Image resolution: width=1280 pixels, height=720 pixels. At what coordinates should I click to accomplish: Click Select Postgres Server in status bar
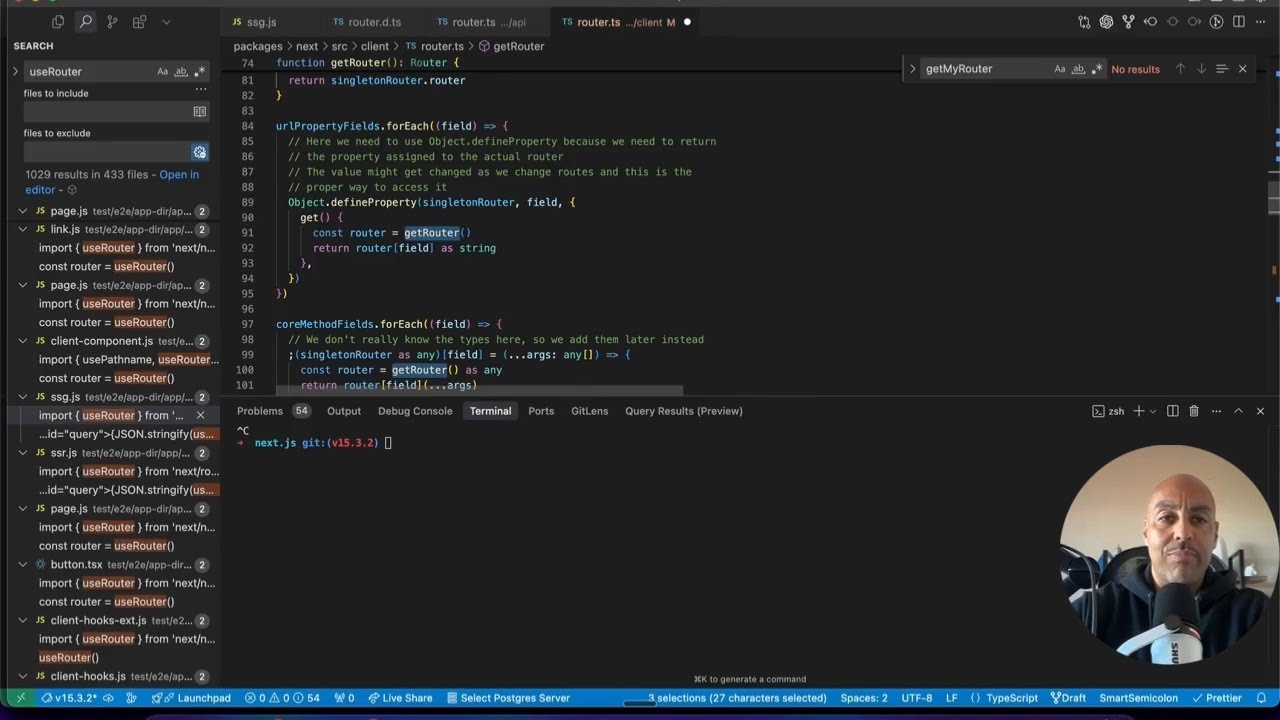508,698
